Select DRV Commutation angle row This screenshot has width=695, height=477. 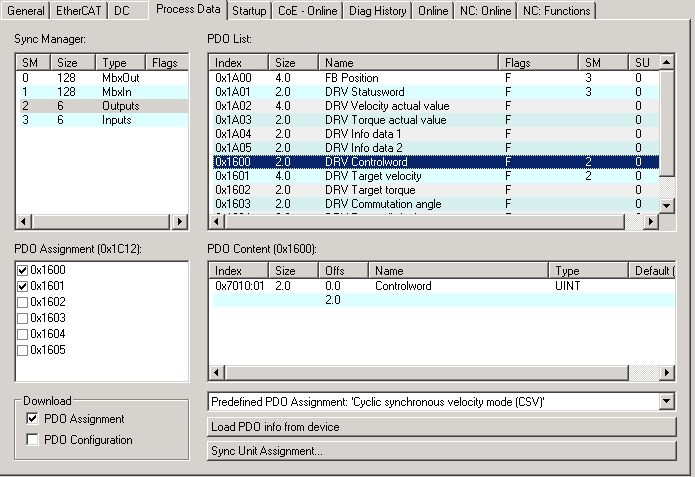[x=434, y=204]
